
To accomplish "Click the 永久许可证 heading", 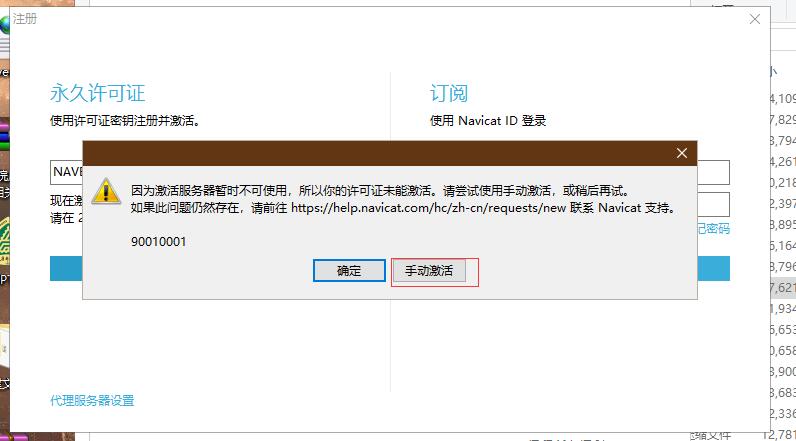I will 97,93.
